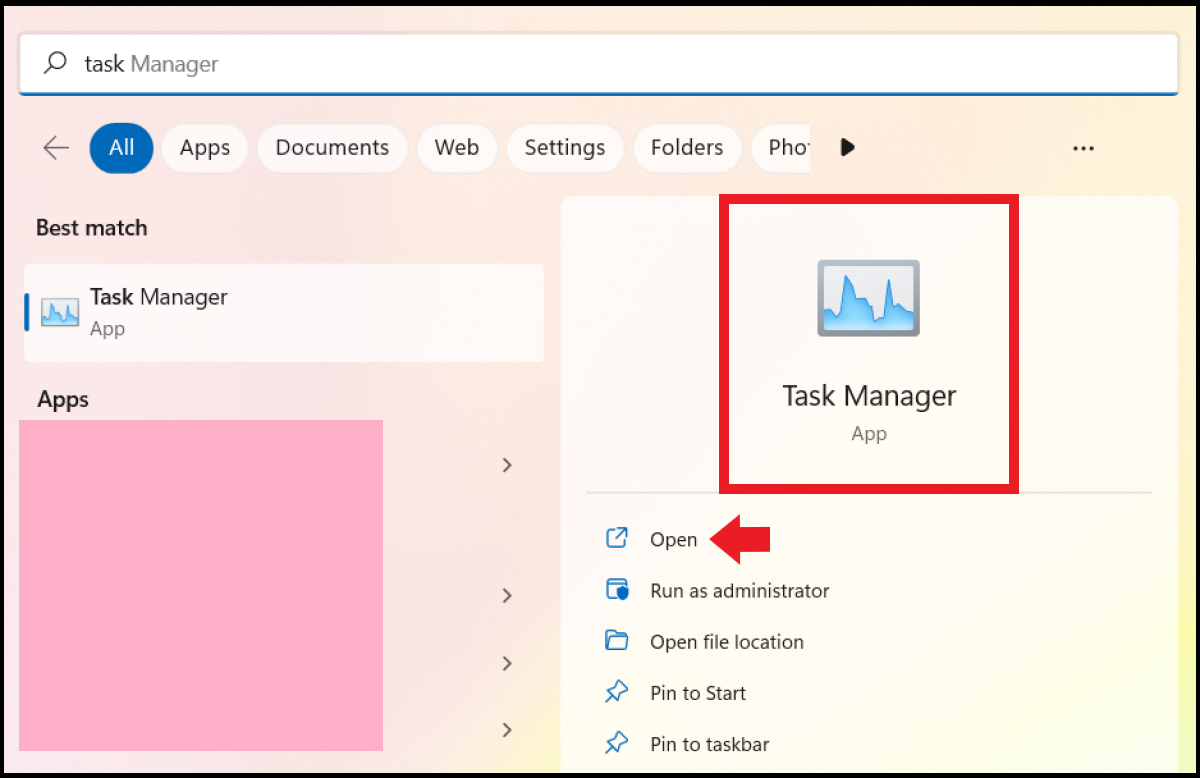Screen dimensions: 1200x778
Task: Switch to the partially visible Photos tab
Action: (x=781, y=148)
